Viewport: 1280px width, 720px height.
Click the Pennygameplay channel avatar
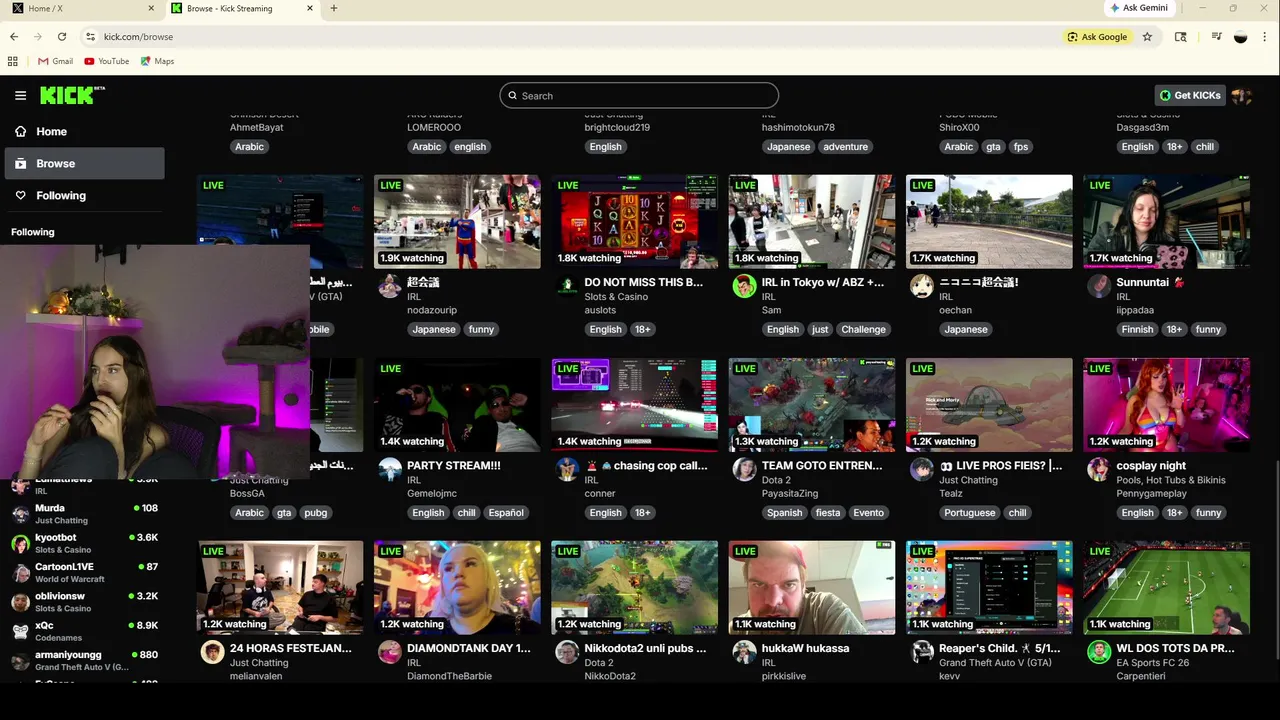pyautogui.click(x=1098, y=469)
